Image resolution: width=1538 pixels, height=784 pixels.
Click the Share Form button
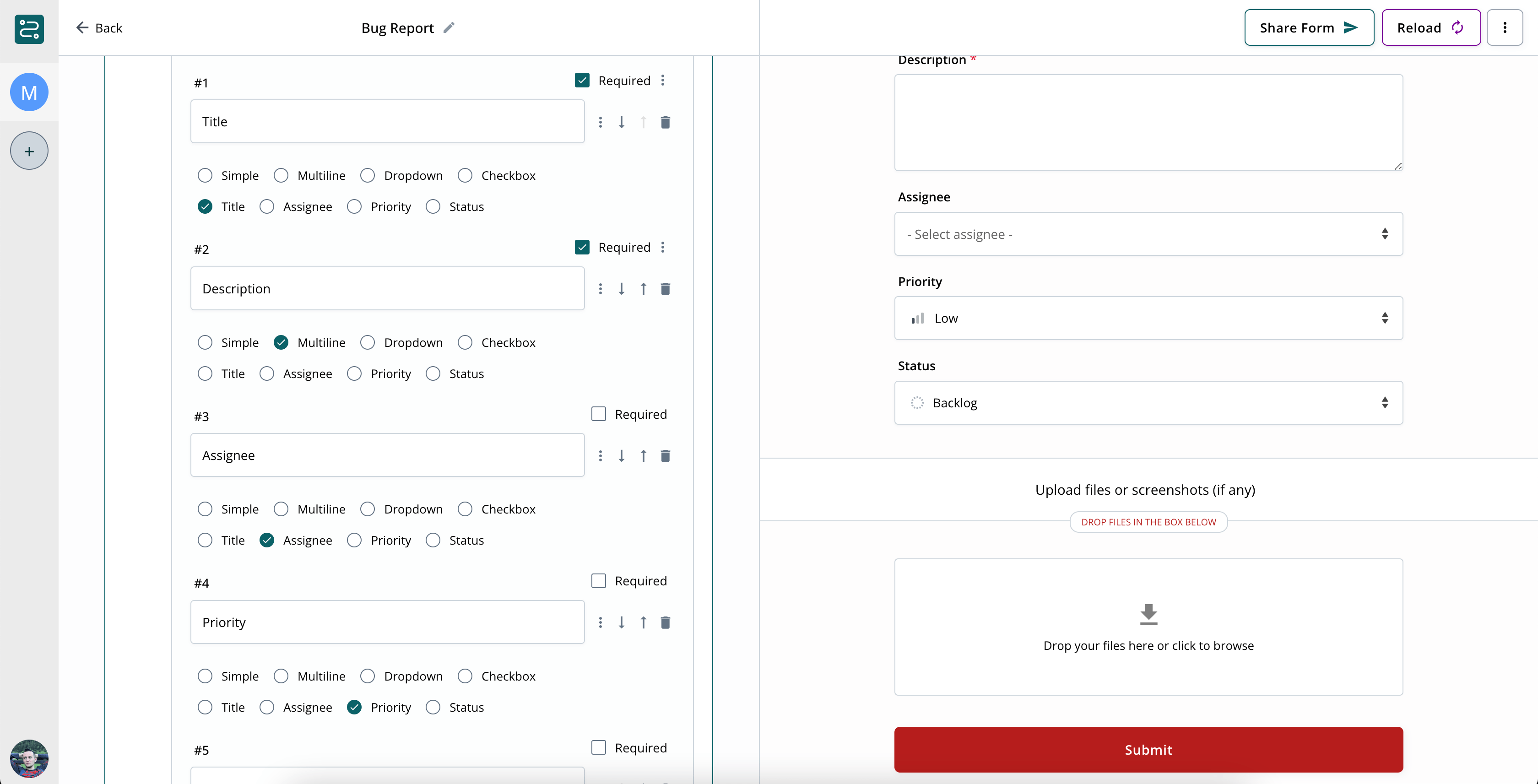tap(1309, 27)
